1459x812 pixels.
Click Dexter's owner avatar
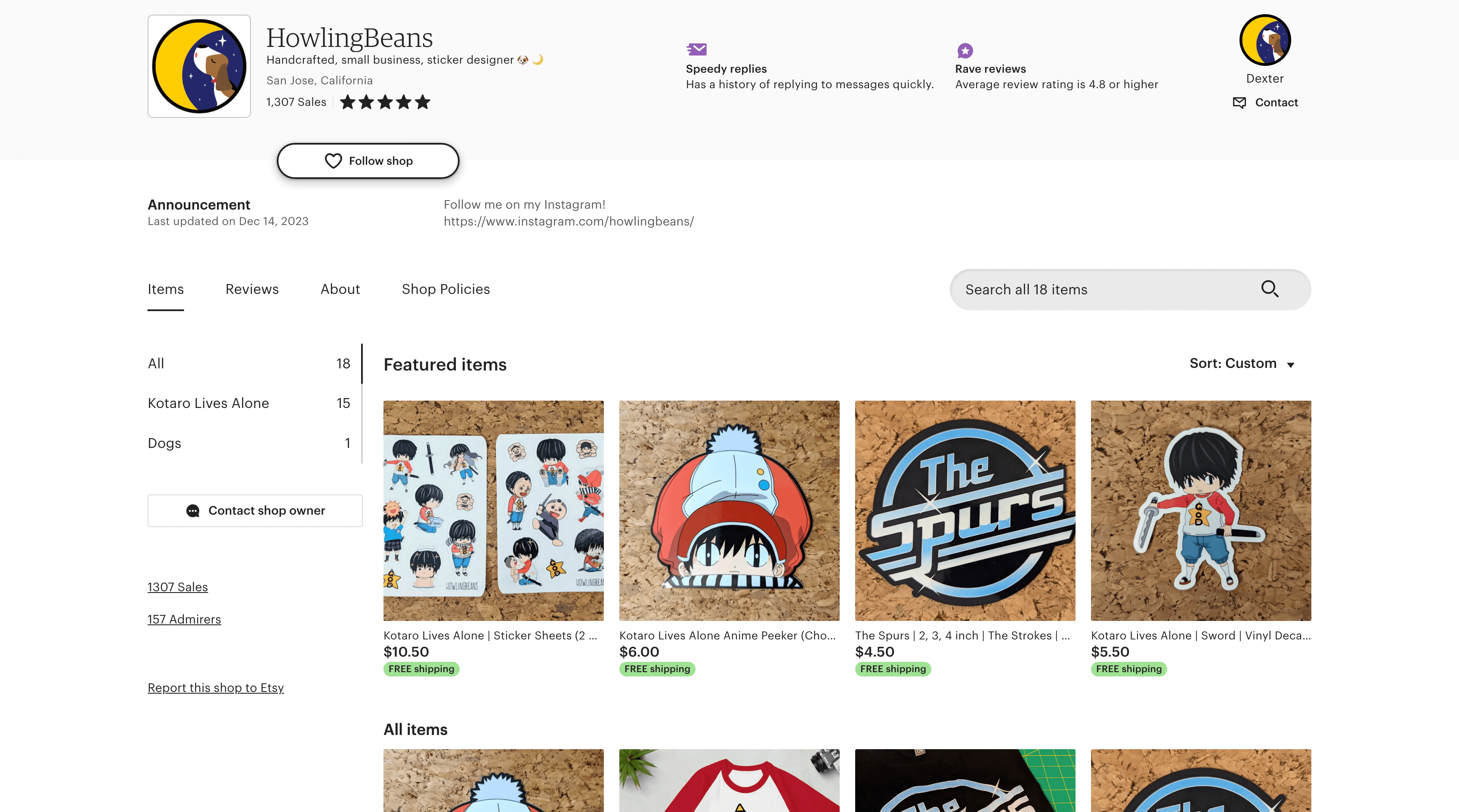click(x=1265, y=40)
